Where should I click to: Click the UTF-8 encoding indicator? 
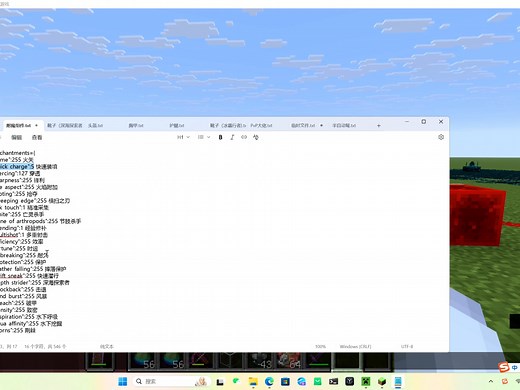[x=407, y=347]
